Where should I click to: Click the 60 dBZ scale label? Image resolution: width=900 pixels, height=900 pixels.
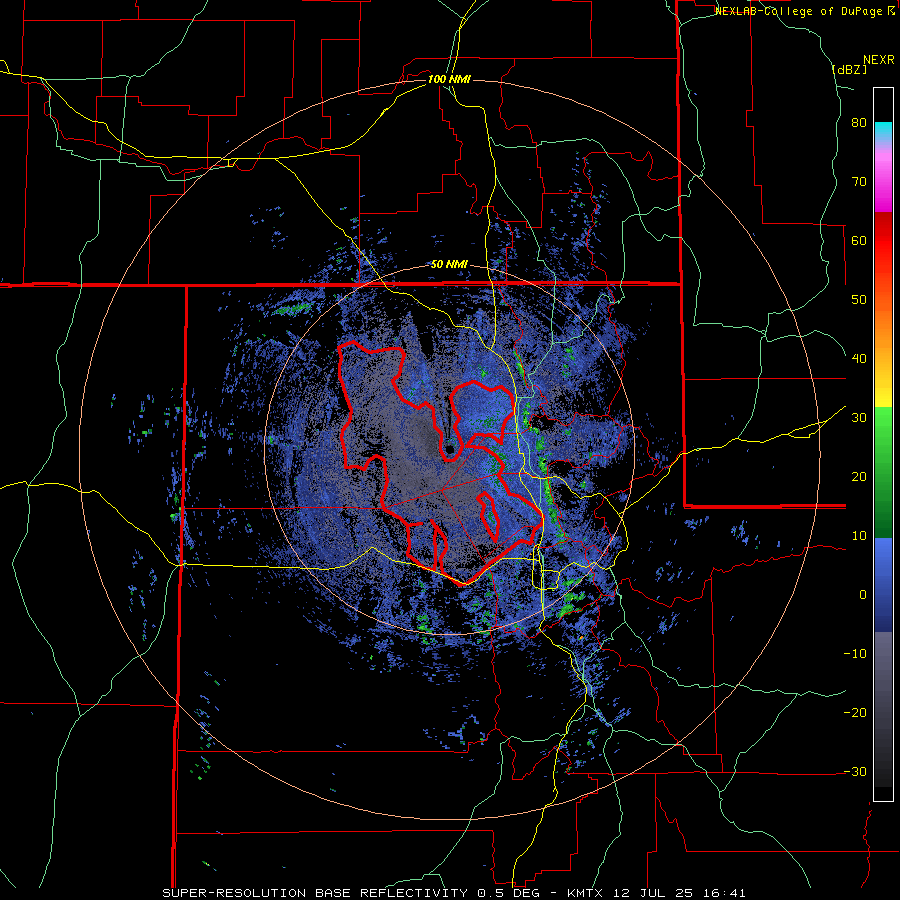pos(859,241)
